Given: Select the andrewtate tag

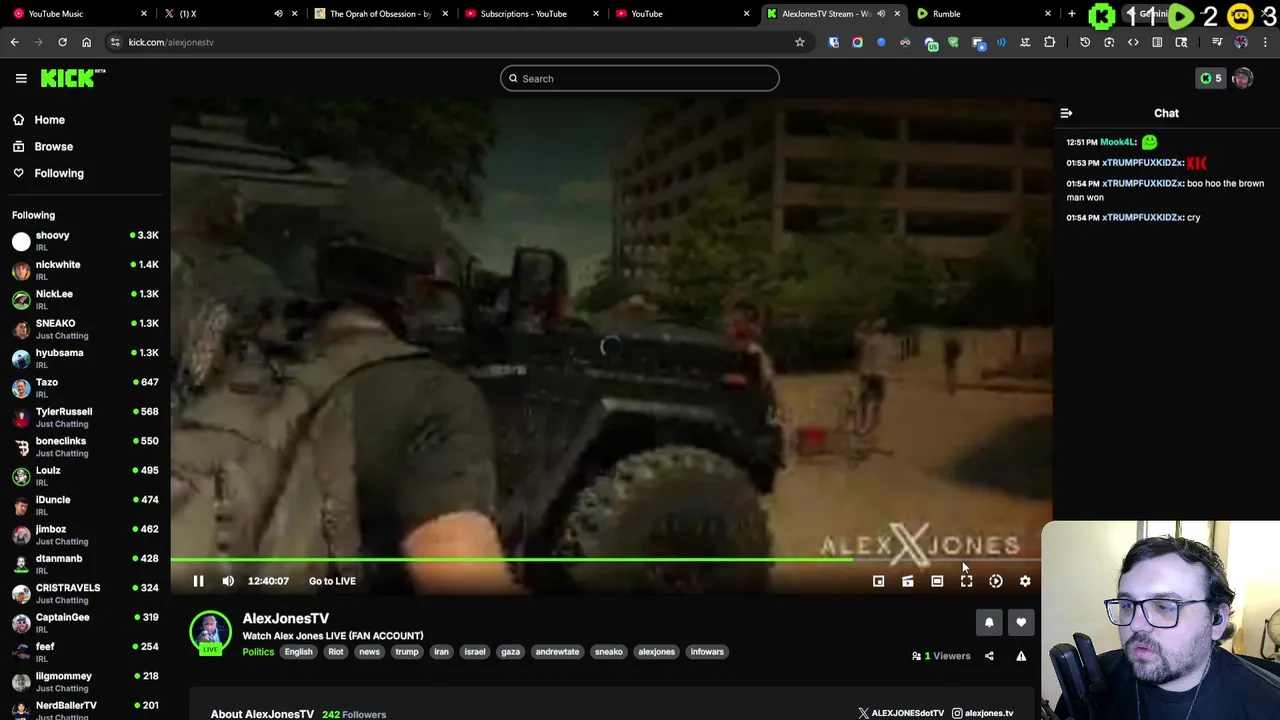Looking at the screenshot, I should [x=557, y=652].
